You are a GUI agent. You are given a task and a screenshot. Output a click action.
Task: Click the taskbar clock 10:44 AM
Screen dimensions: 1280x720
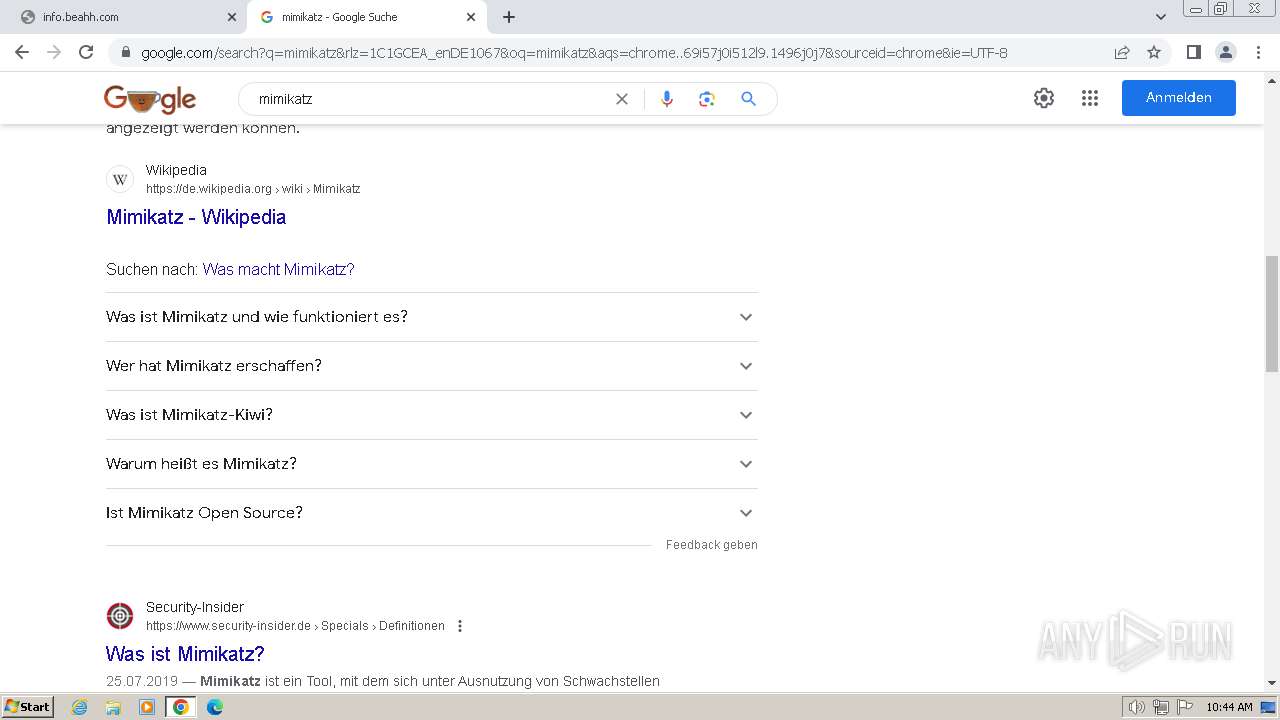1229,707
